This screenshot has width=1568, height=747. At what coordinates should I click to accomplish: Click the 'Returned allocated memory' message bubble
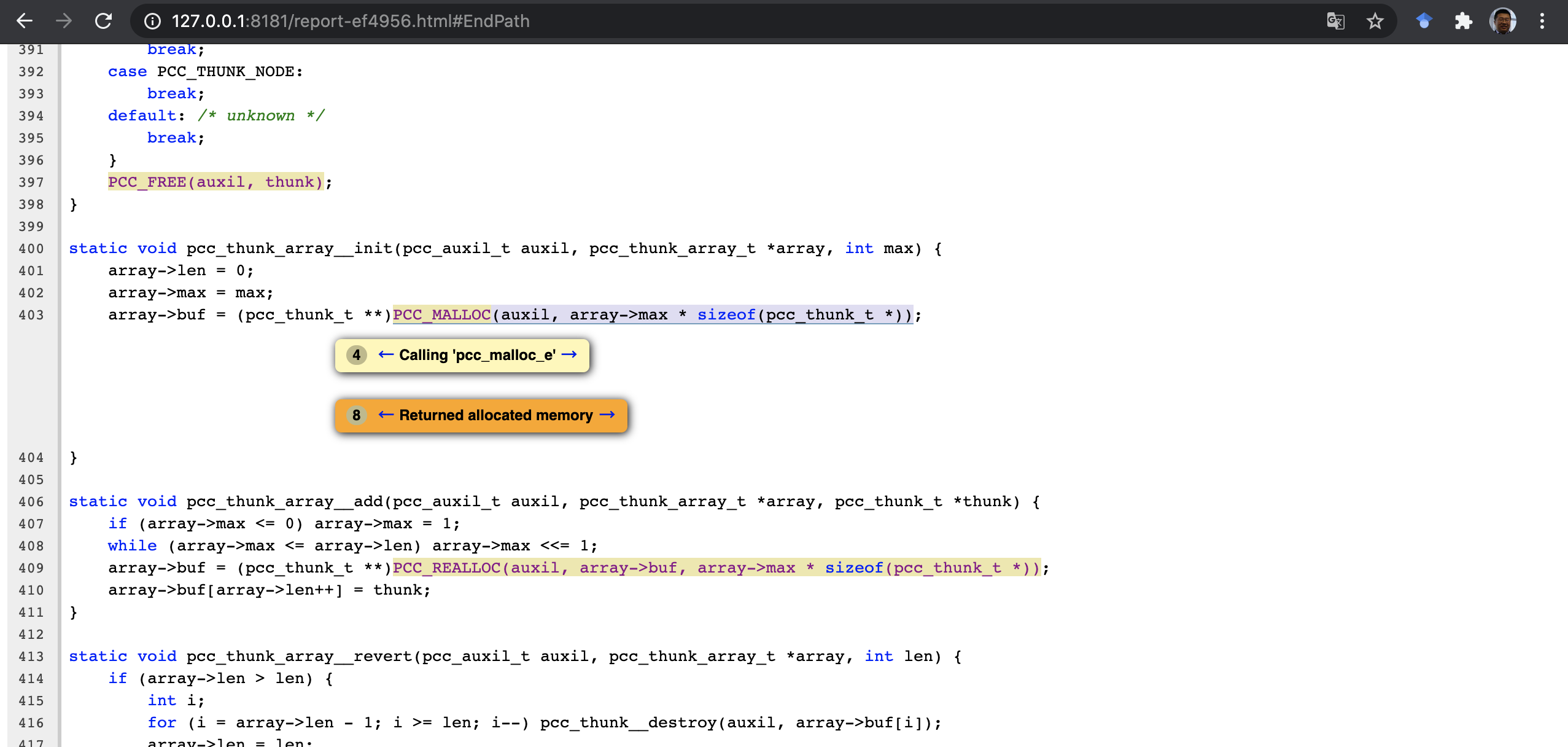tap(495, 415)
